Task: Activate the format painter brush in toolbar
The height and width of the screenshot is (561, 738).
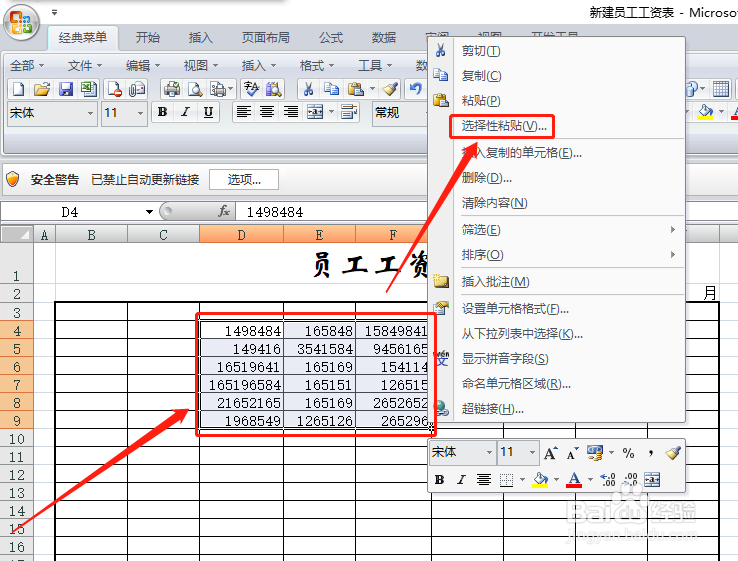Action: pos(390,89)
